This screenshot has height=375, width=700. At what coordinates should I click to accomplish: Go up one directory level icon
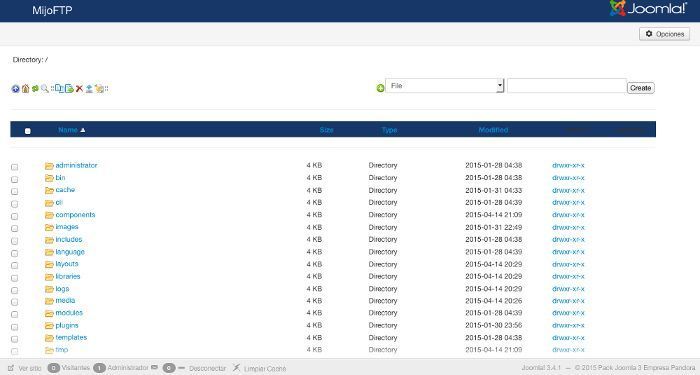click(x=16, y=89)
